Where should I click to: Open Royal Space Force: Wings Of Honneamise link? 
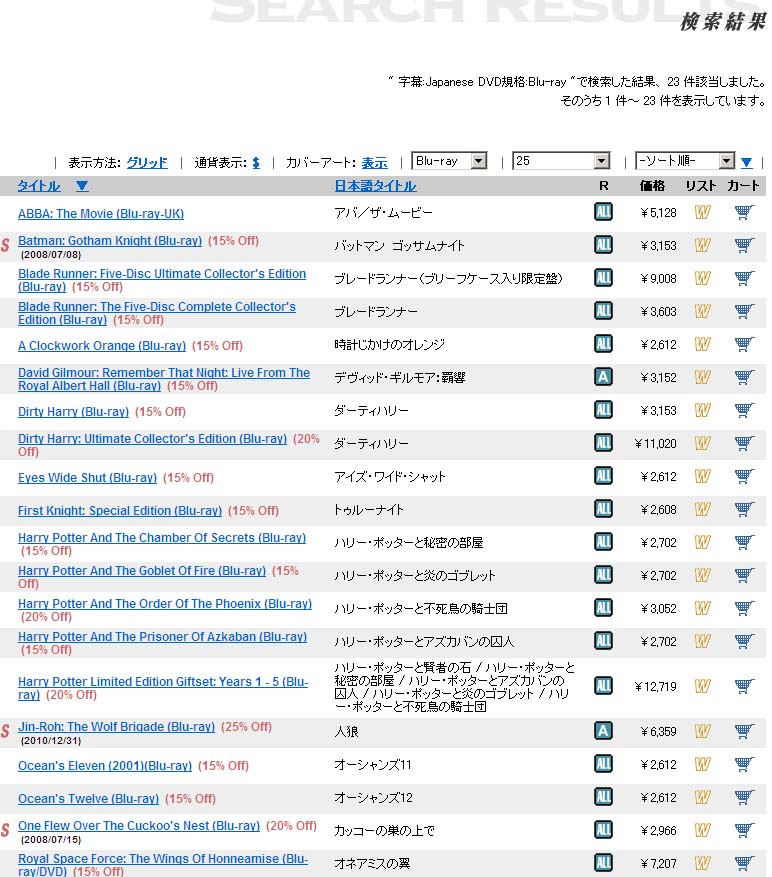click(163, 865)
